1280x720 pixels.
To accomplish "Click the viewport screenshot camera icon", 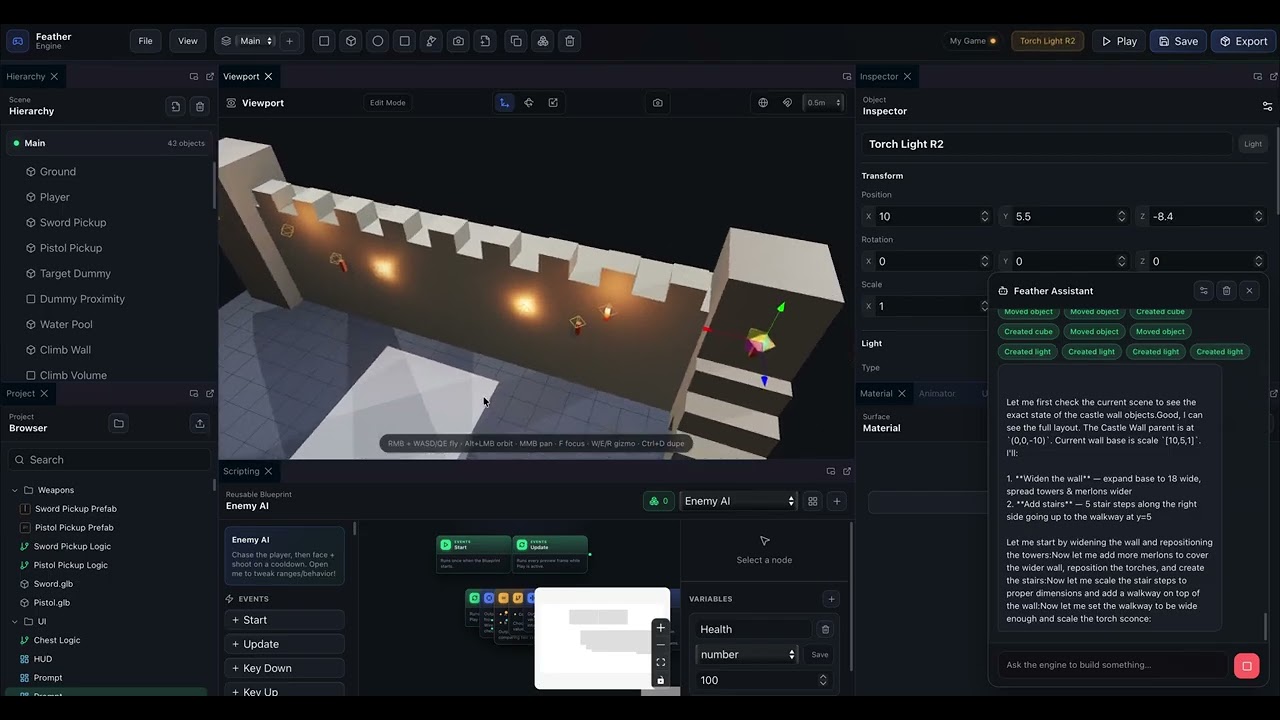I will point(657,102).
